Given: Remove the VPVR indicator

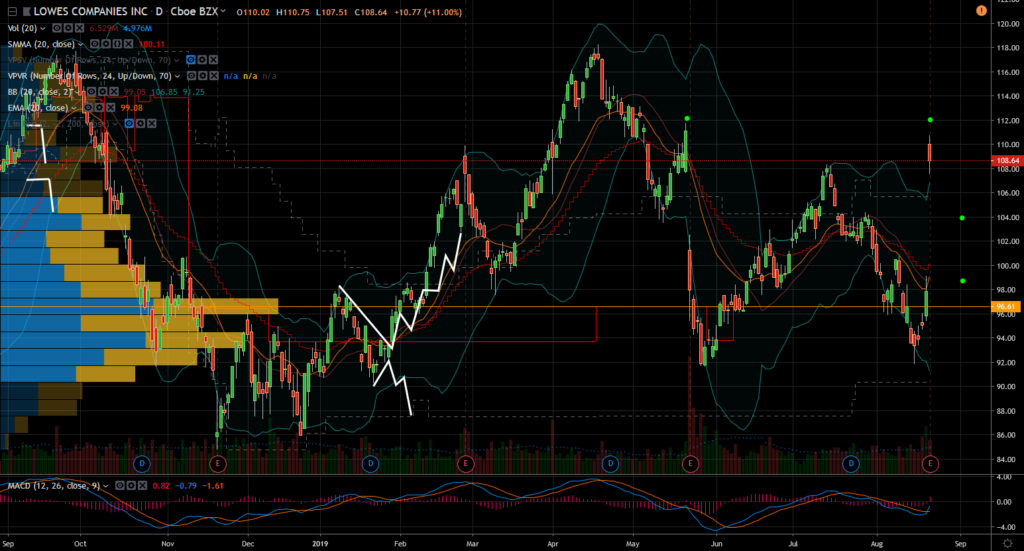Looking at the screenshot, I should [x=214, y=76].
